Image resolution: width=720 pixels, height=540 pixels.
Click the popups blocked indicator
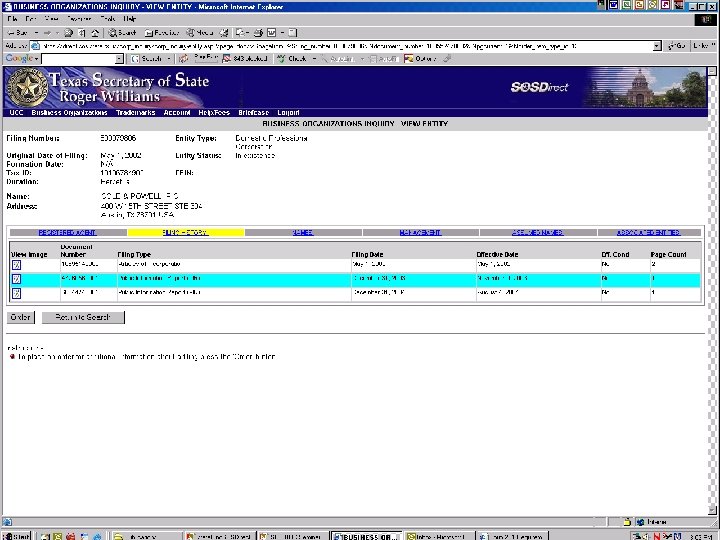click(x=245, y=59)
